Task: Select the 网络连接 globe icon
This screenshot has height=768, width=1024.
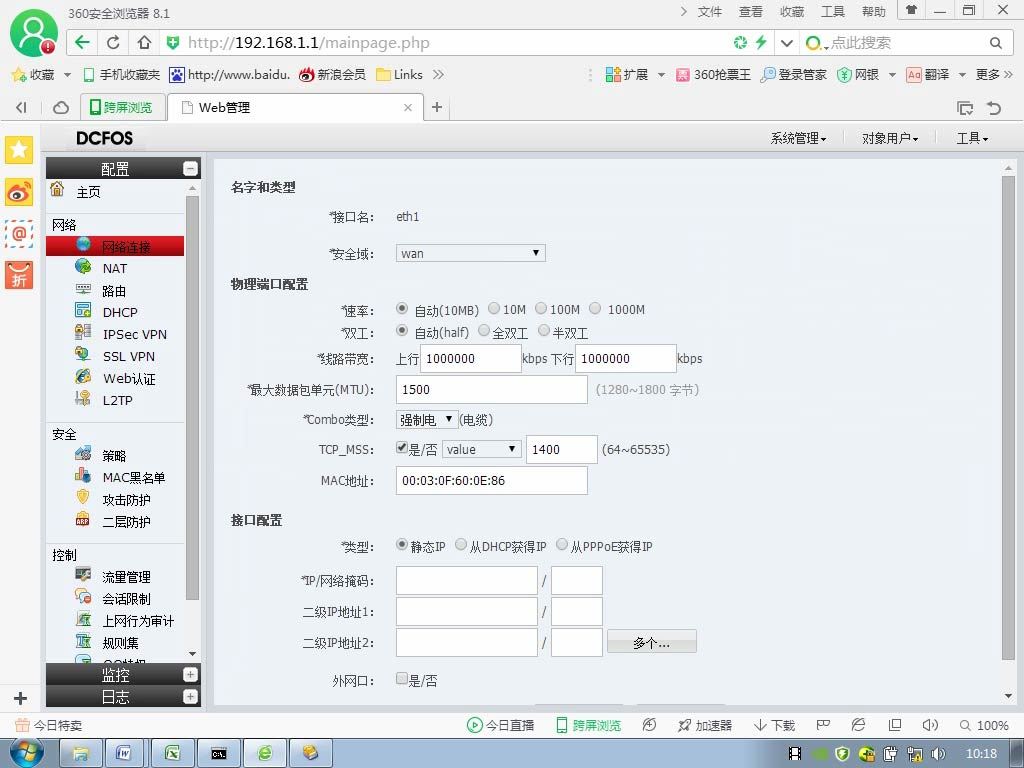Action: point(83,244)
